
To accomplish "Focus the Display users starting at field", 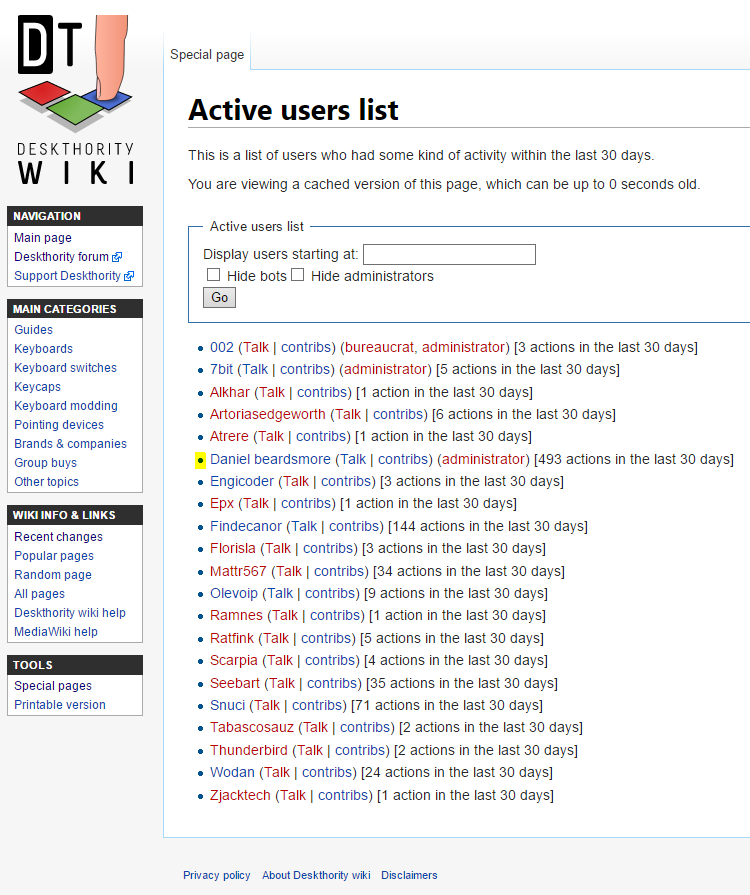I will coord(449,254).
